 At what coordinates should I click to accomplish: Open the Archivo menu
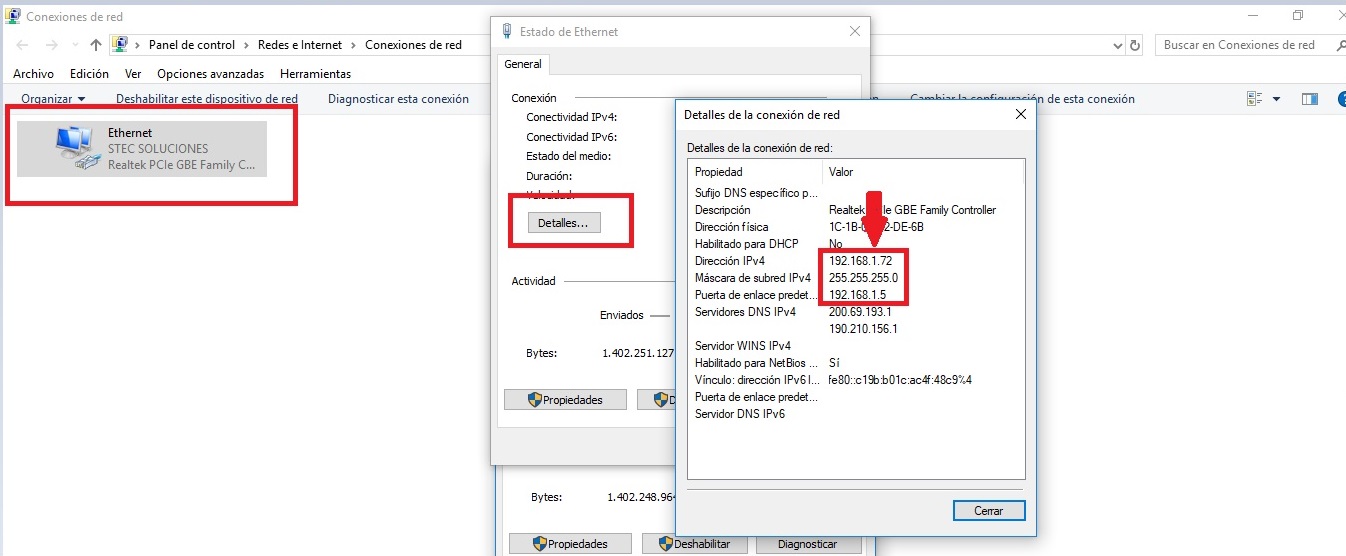click(33, 74)
